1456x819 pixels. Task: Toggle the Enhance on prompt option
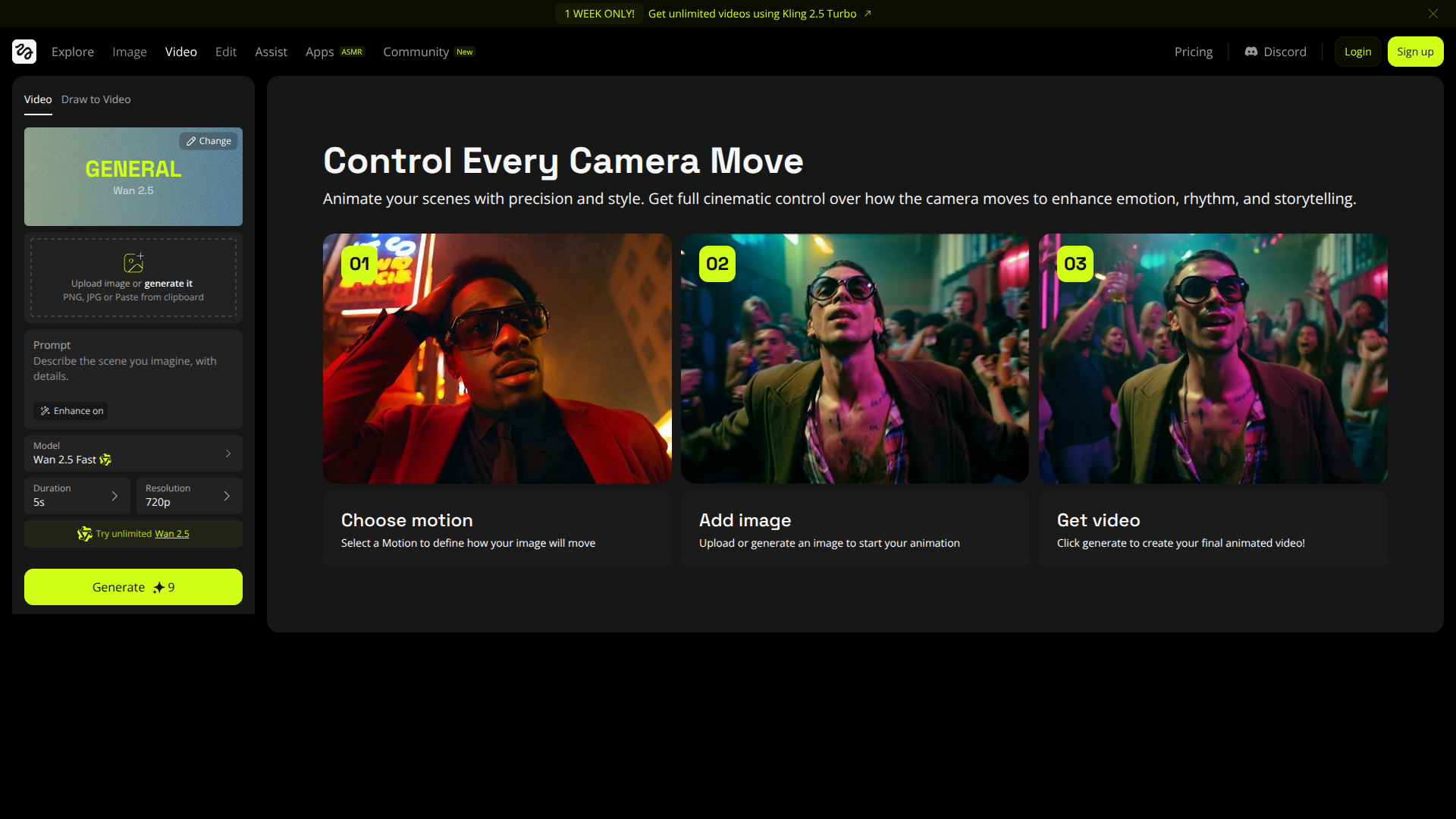(71, 411)
